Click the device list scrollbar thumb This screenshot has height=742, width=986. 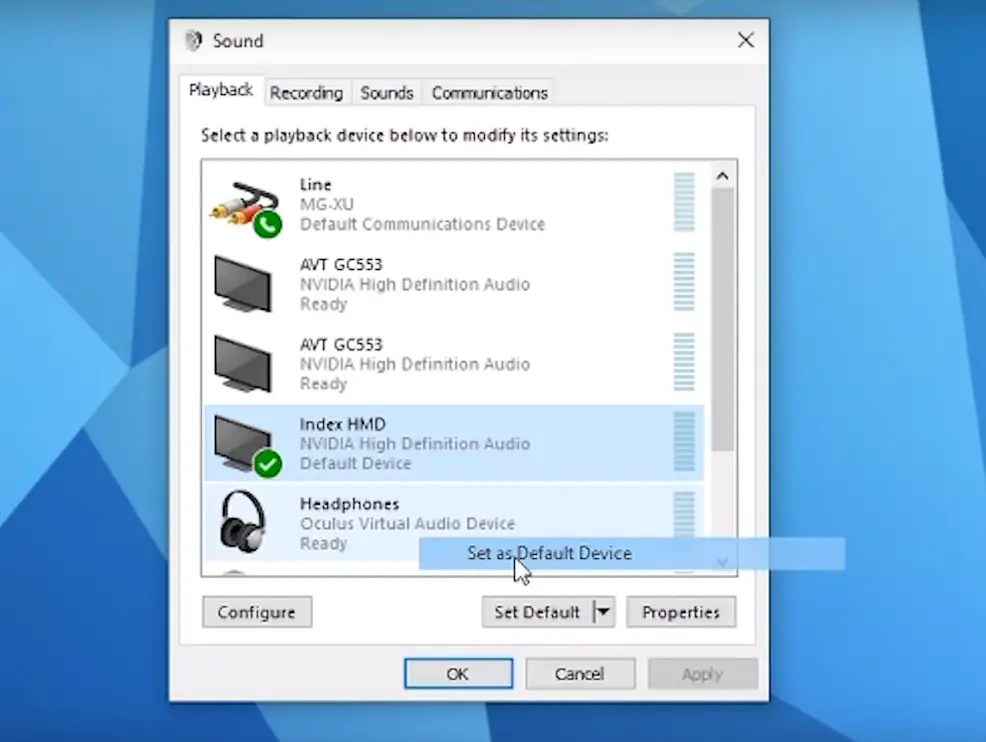click(x=723, y=319)
